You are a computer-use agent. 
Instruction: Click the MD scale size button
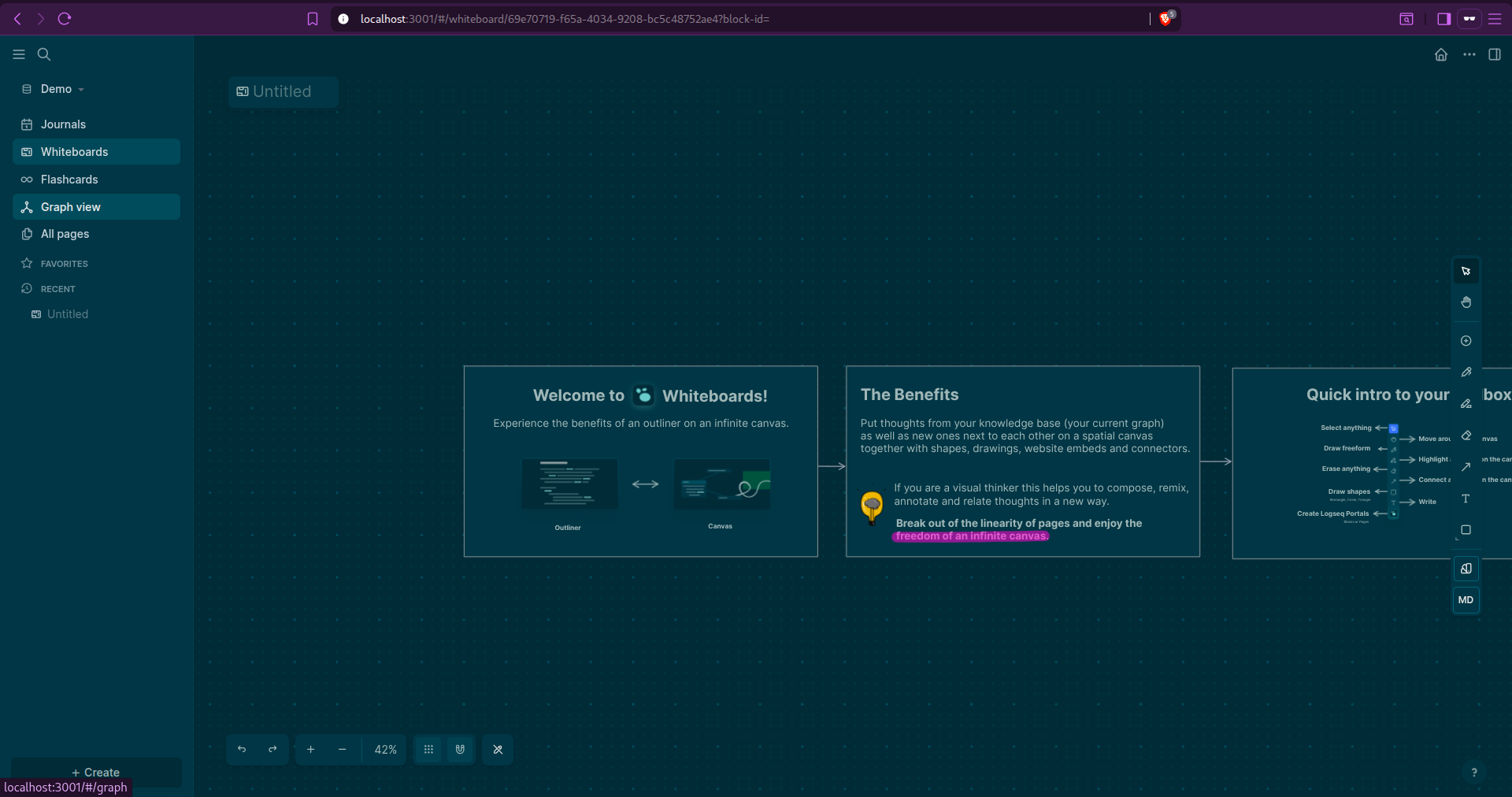point(1466,600)
